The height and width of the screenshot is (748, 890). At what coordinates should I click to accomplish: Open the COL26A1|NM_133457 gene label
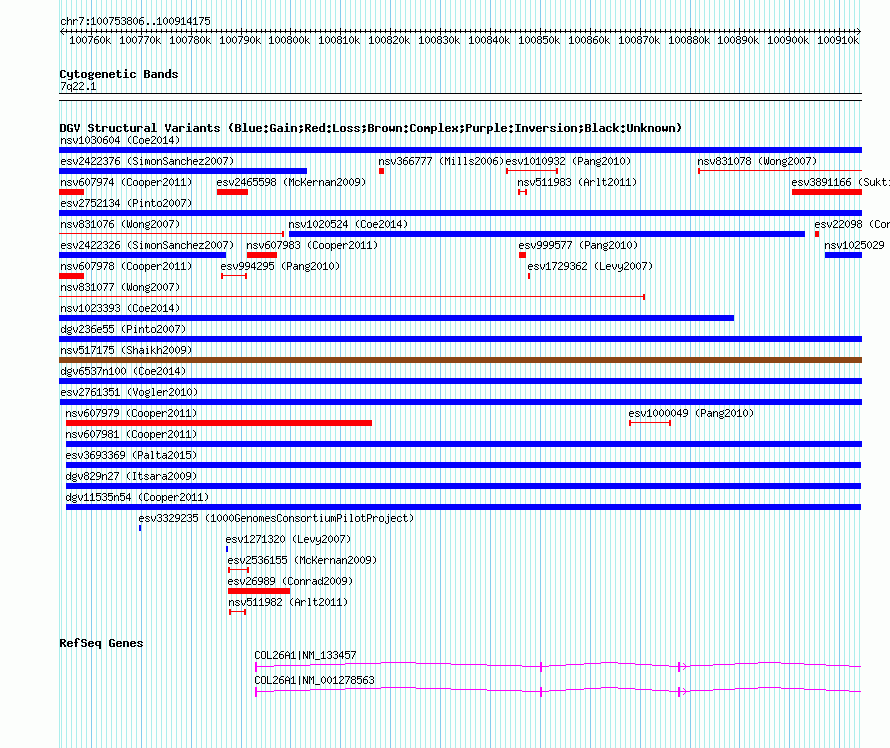[x=305, y=655]
